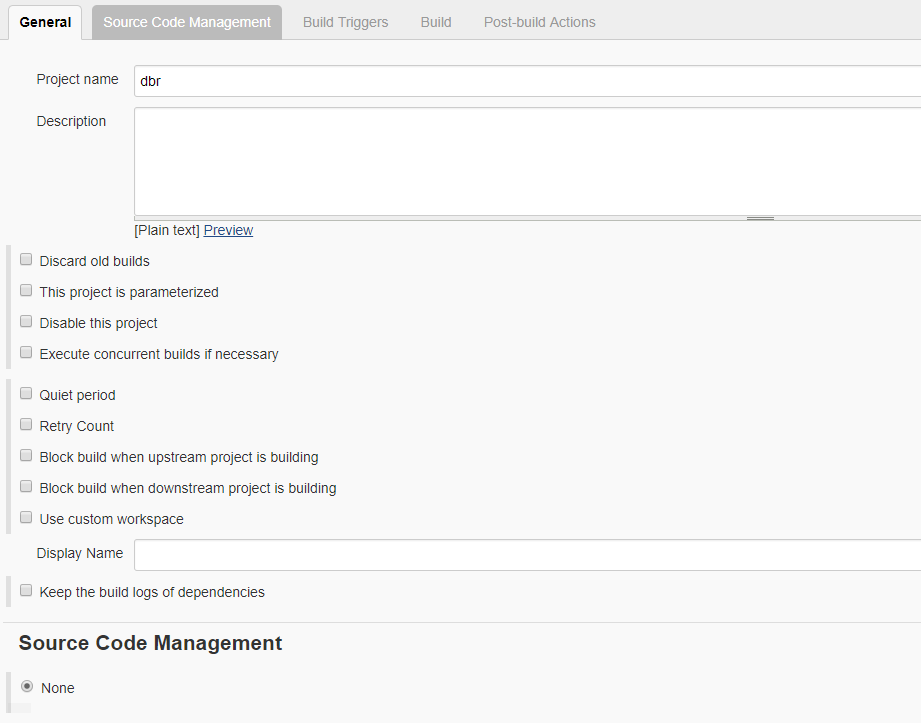
Task: Tick the Disable this project checkbox
Action: click(27, 322)
